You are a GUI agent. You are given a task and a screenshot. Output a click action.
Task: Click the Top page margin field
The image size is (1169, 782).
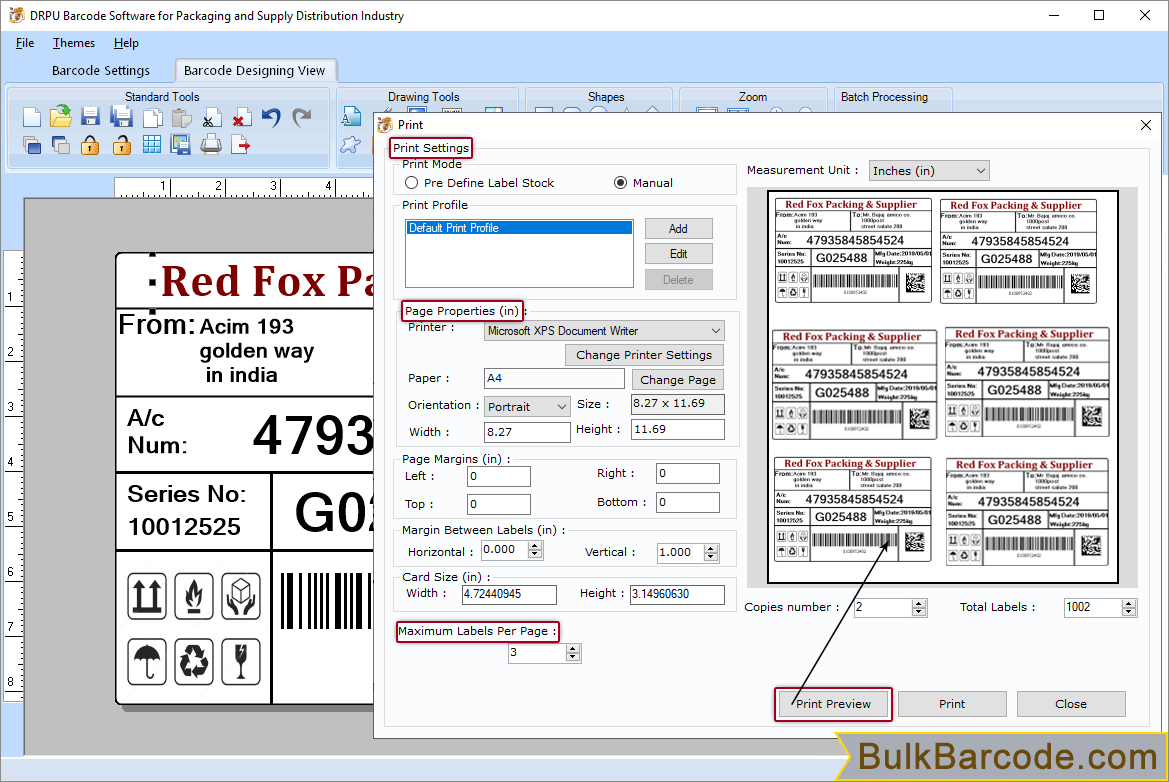tap(499, 504)
